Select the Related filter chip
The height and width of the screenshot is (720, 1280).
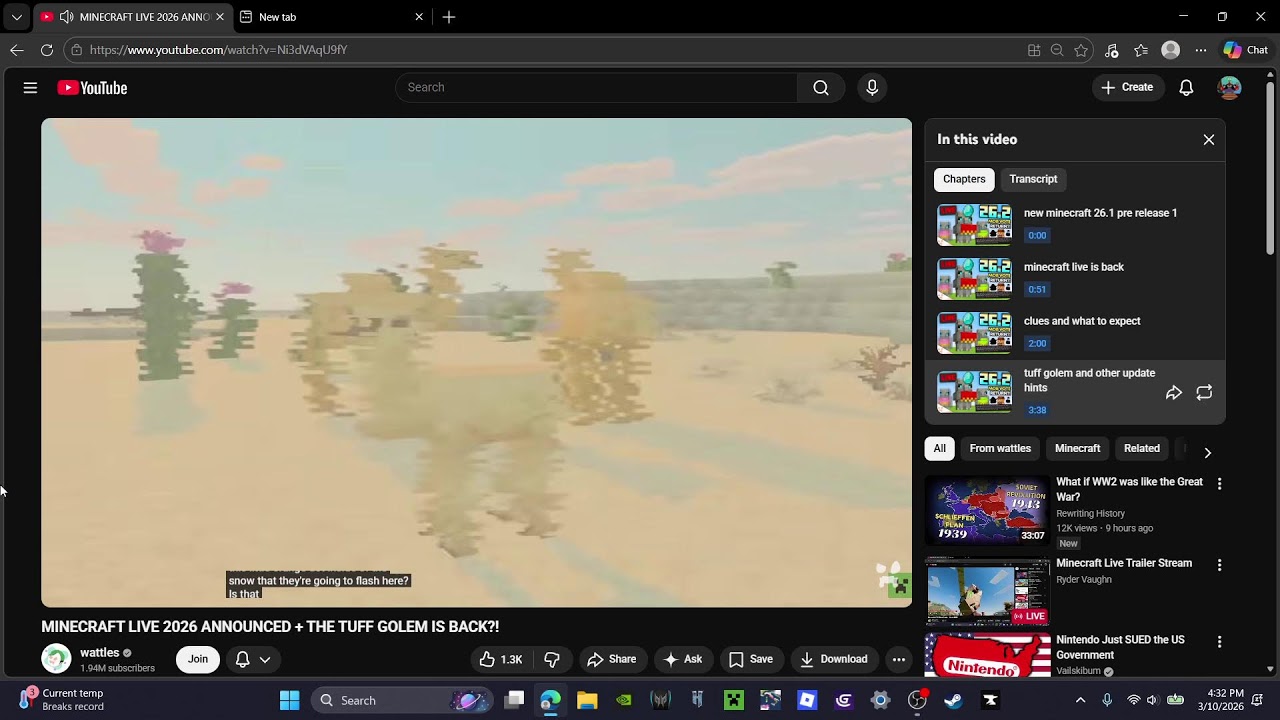tap(1141, 448)
